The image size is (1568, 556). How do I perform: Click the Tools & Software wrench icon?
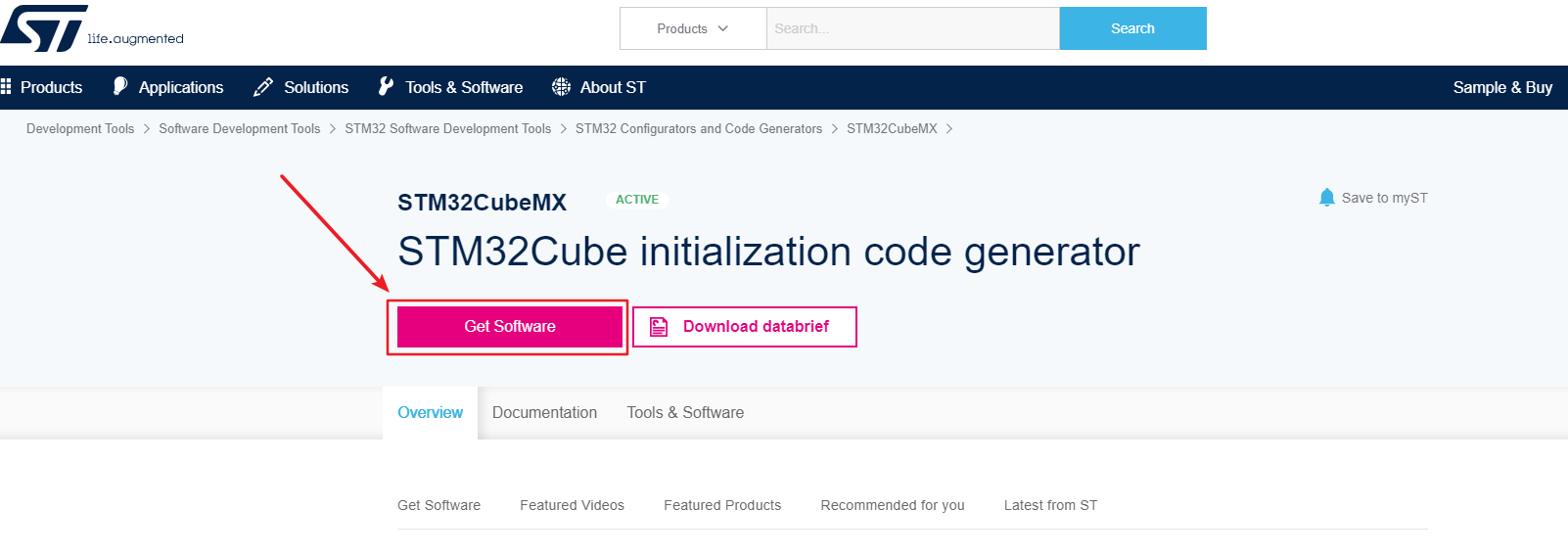[x=386, y=87]
